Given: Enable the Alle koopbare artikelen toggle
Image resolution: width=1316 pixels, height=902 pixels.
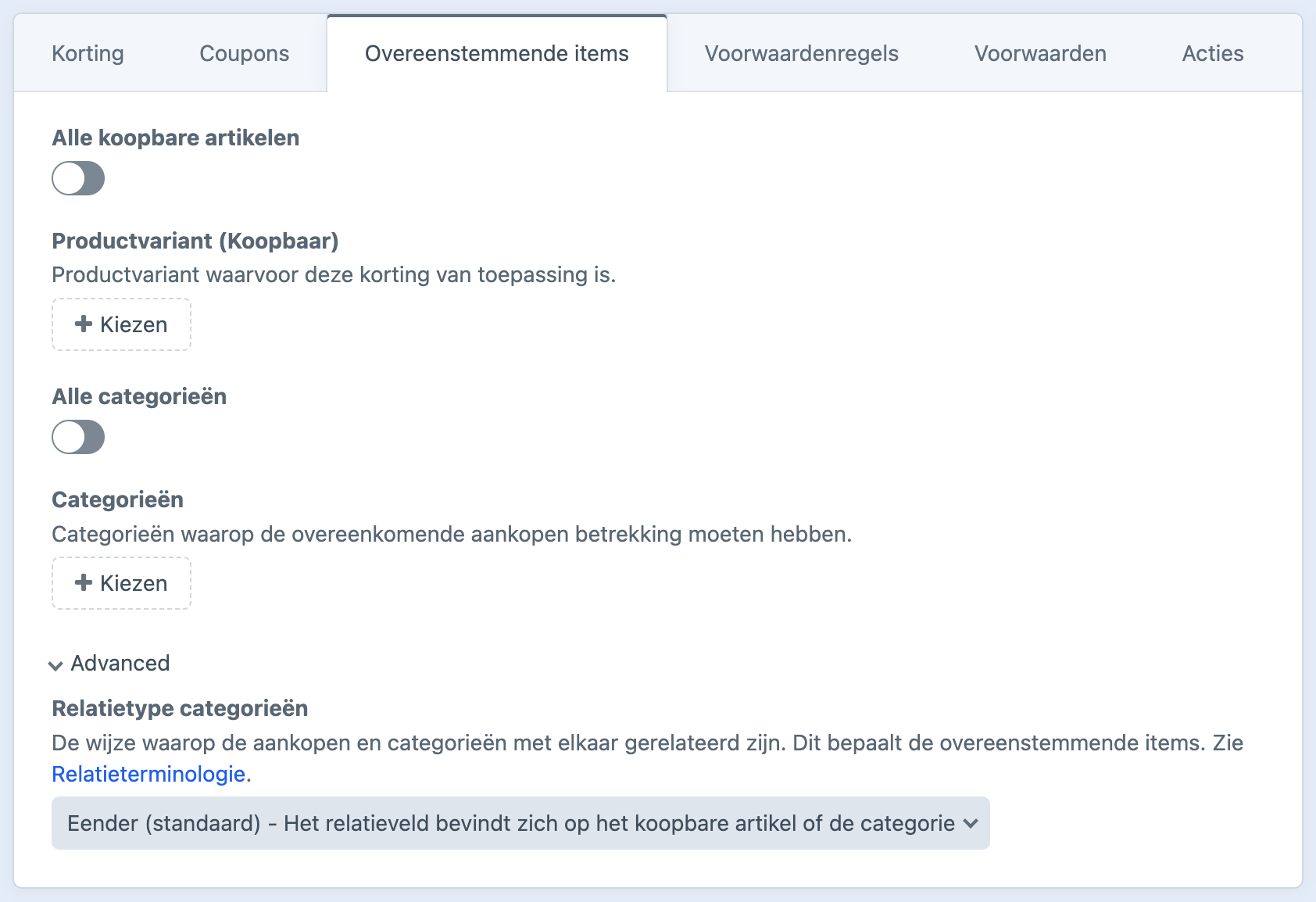Looking at the screenshot, I should [x=77, y=178].
